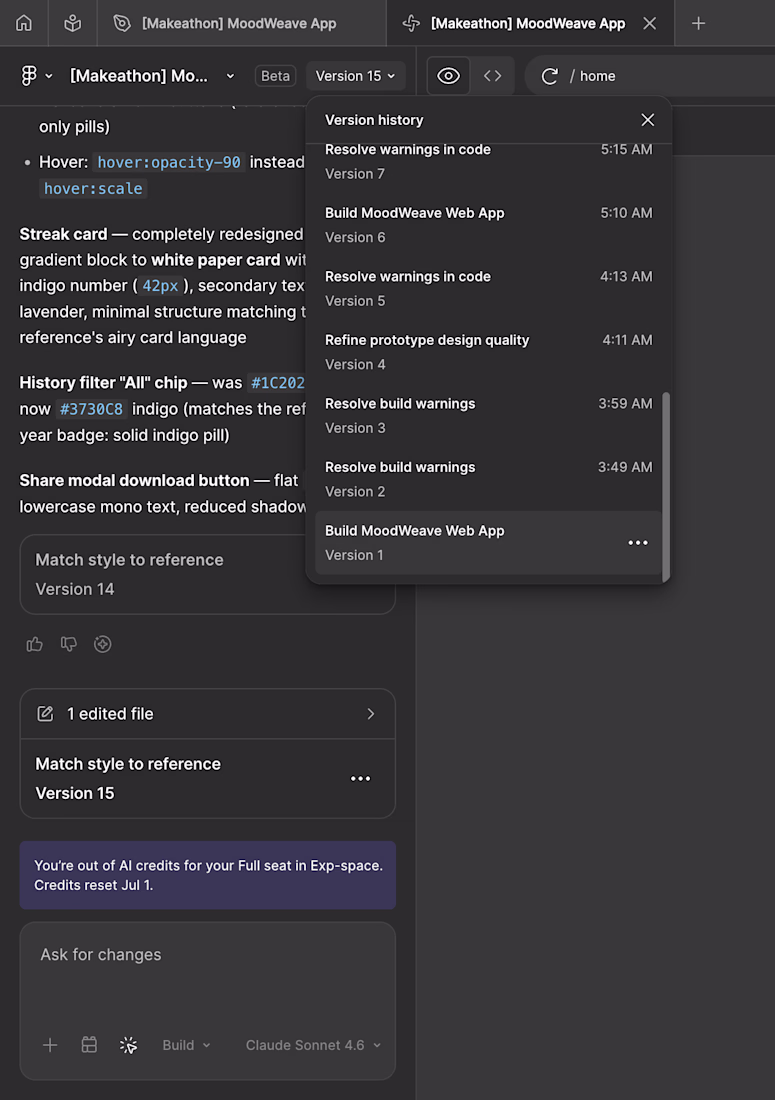
Task: Open the Build mode dropdown
Action: click(186, 1045)
